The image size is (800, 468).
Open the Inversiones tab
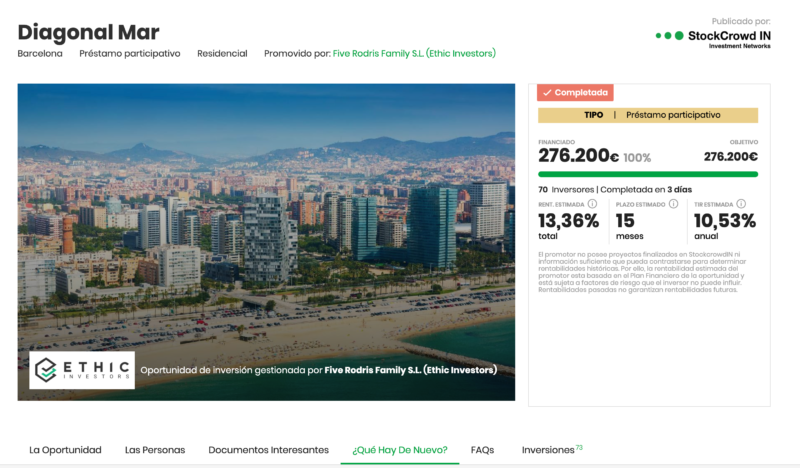(x=552, y=450)
